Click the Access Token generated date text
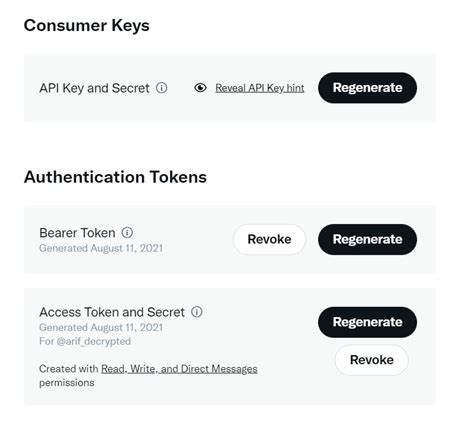 click(101, 327)
